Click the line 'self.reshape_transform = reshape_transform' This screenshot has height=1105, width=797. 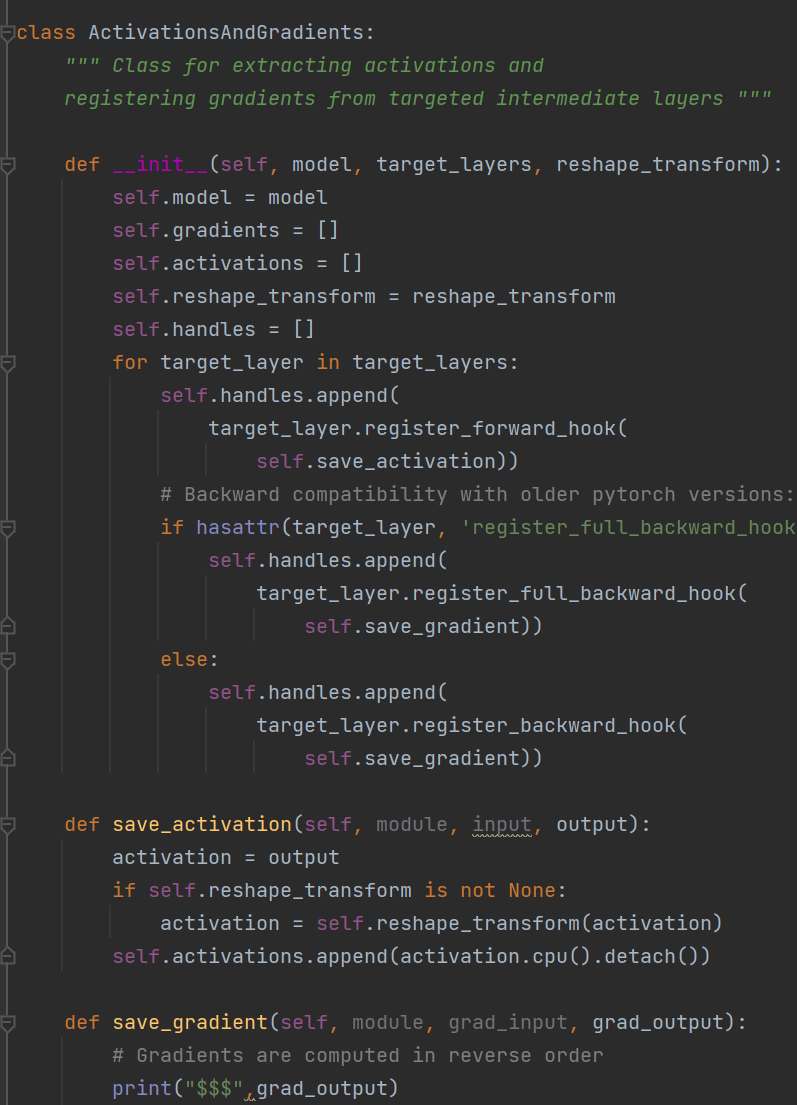[364, 297]
